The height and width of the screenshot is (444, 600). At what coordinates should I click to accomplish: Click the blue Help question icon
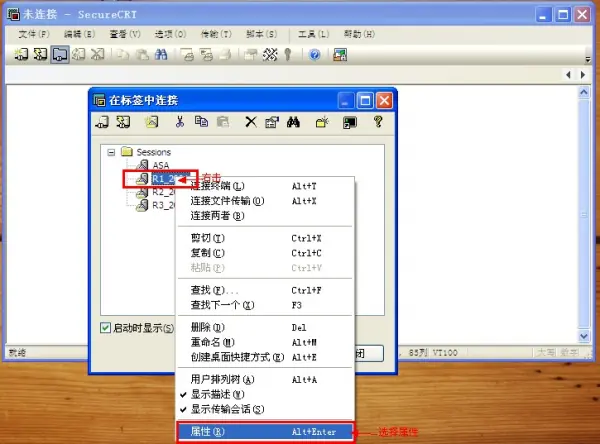[315, 55]
